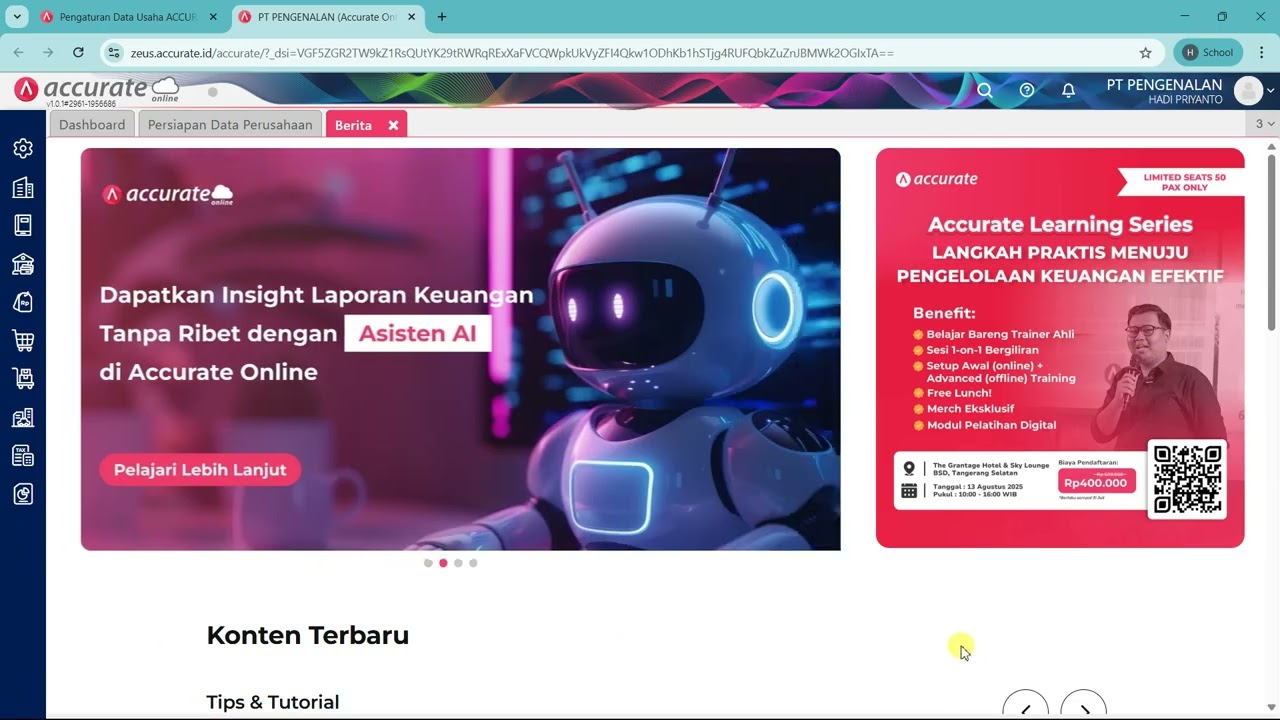
Task: Click the page vertical scrollbar thumb
Action: point(1272,242)
